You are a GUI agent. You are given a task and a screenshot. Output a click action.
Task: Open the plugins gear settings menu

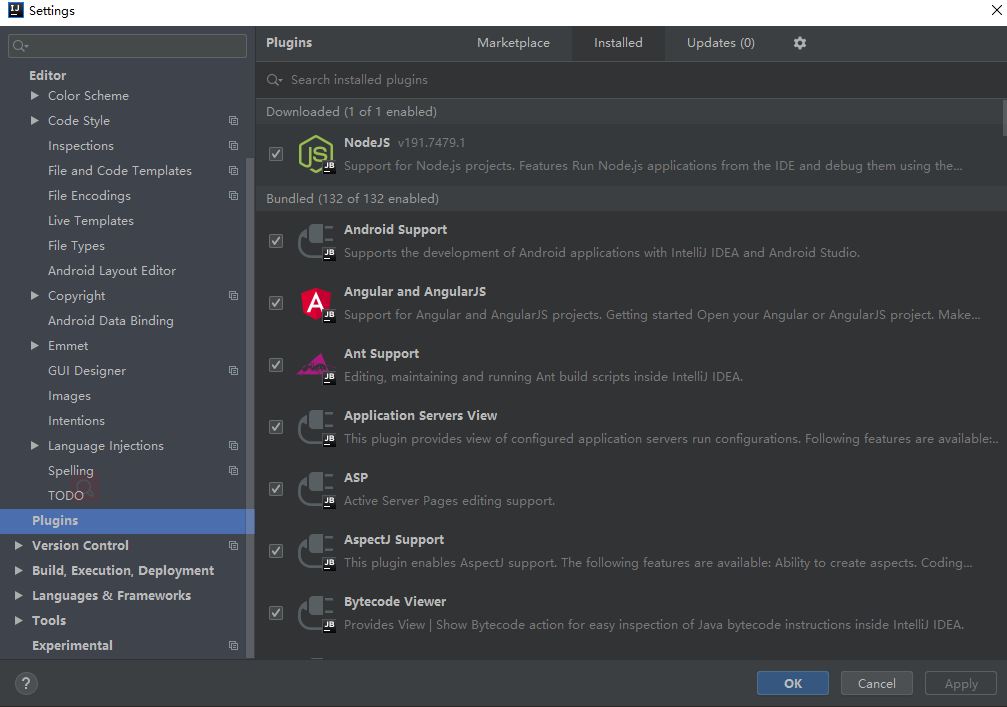pyautogui.click(x=800, y=43)
